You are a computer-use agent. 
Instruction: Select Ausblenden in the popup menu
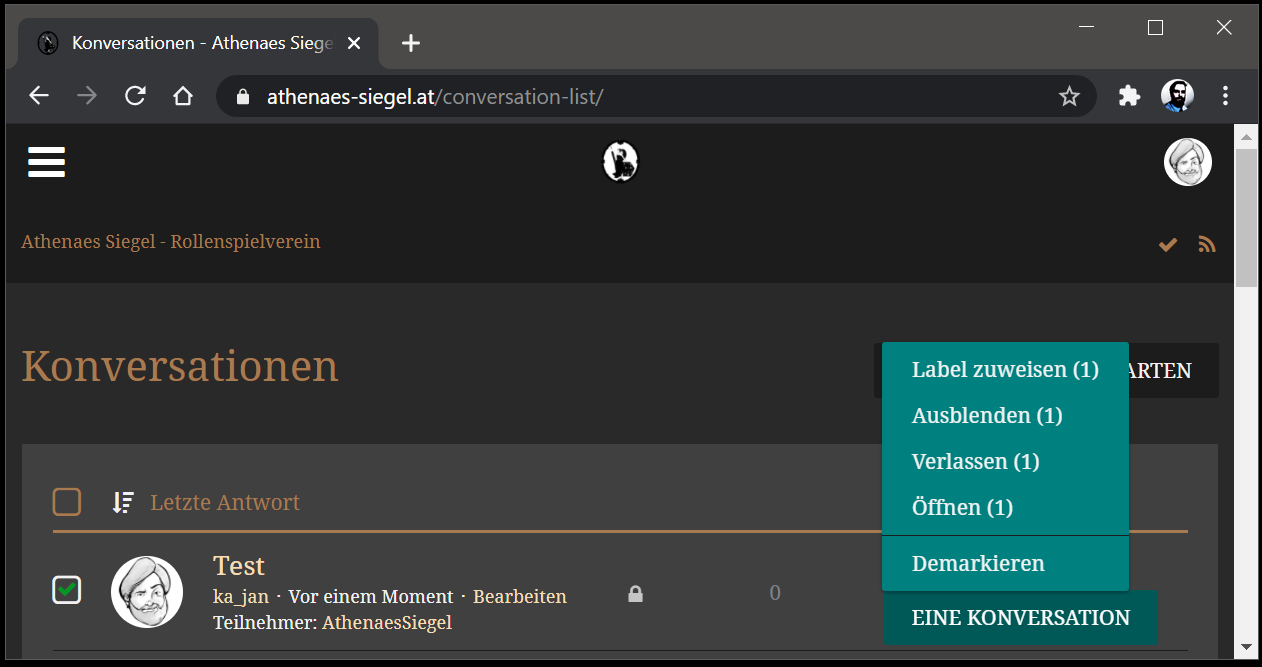tap(986, 416)
